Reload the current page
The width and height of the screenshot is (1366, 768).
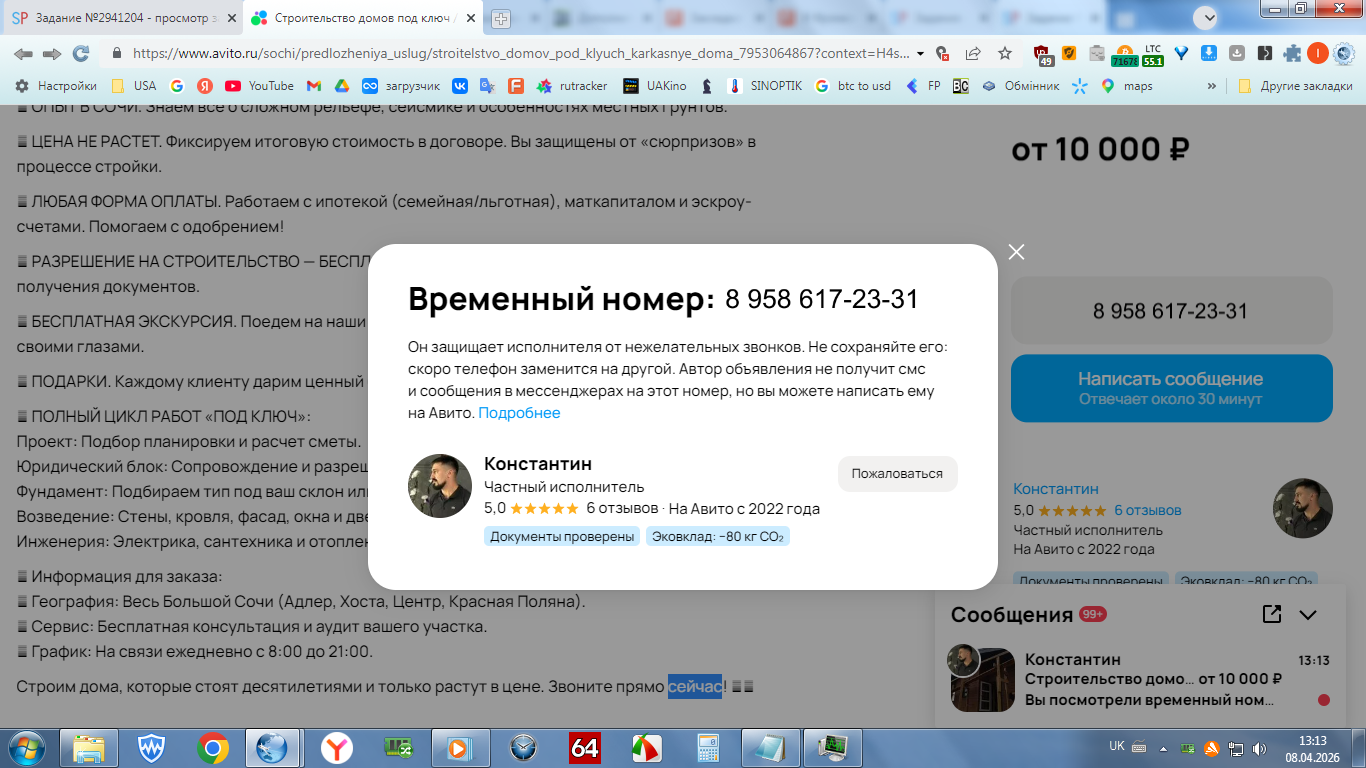[81, 54]
